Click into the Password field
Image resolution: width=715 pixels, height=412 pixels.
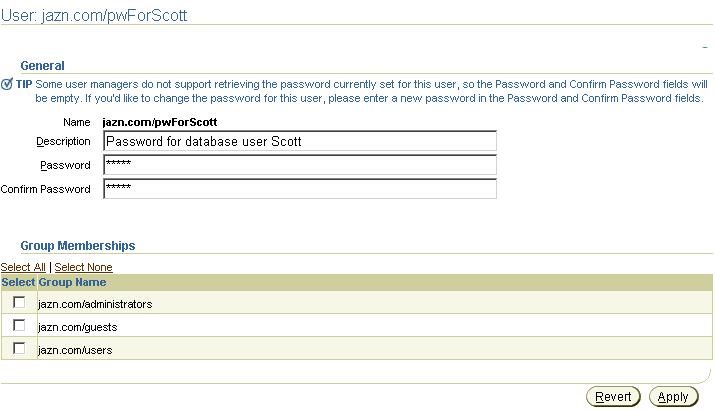coord(300,165)
